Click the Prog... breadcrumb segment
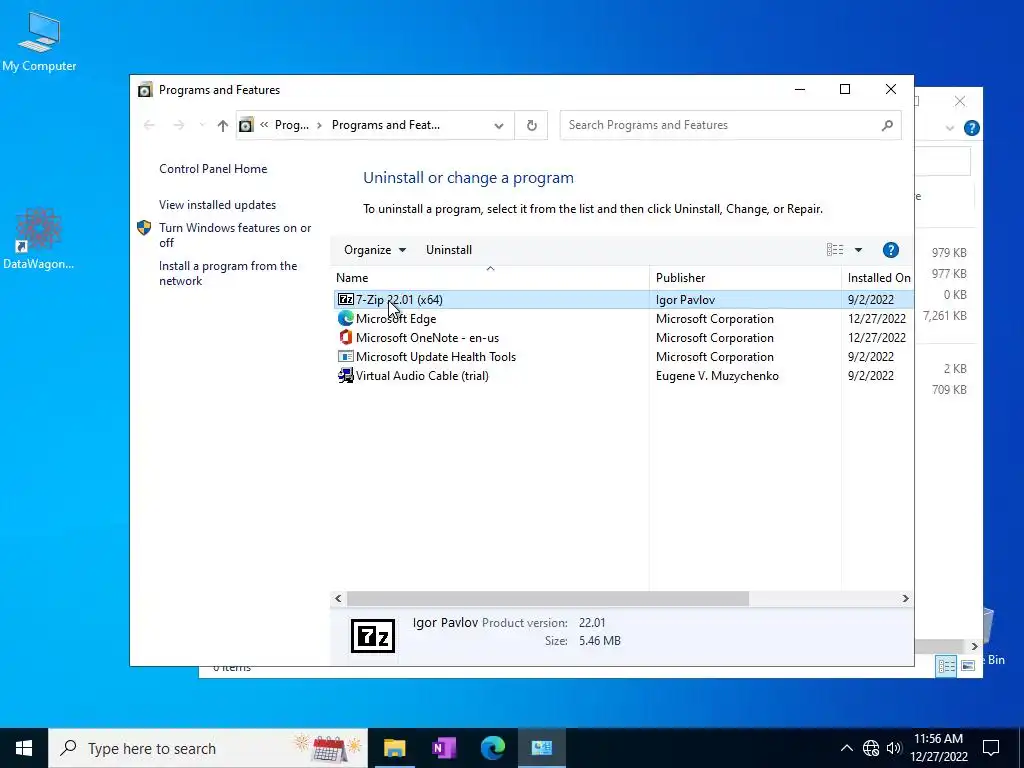 (x=291, y=125)
